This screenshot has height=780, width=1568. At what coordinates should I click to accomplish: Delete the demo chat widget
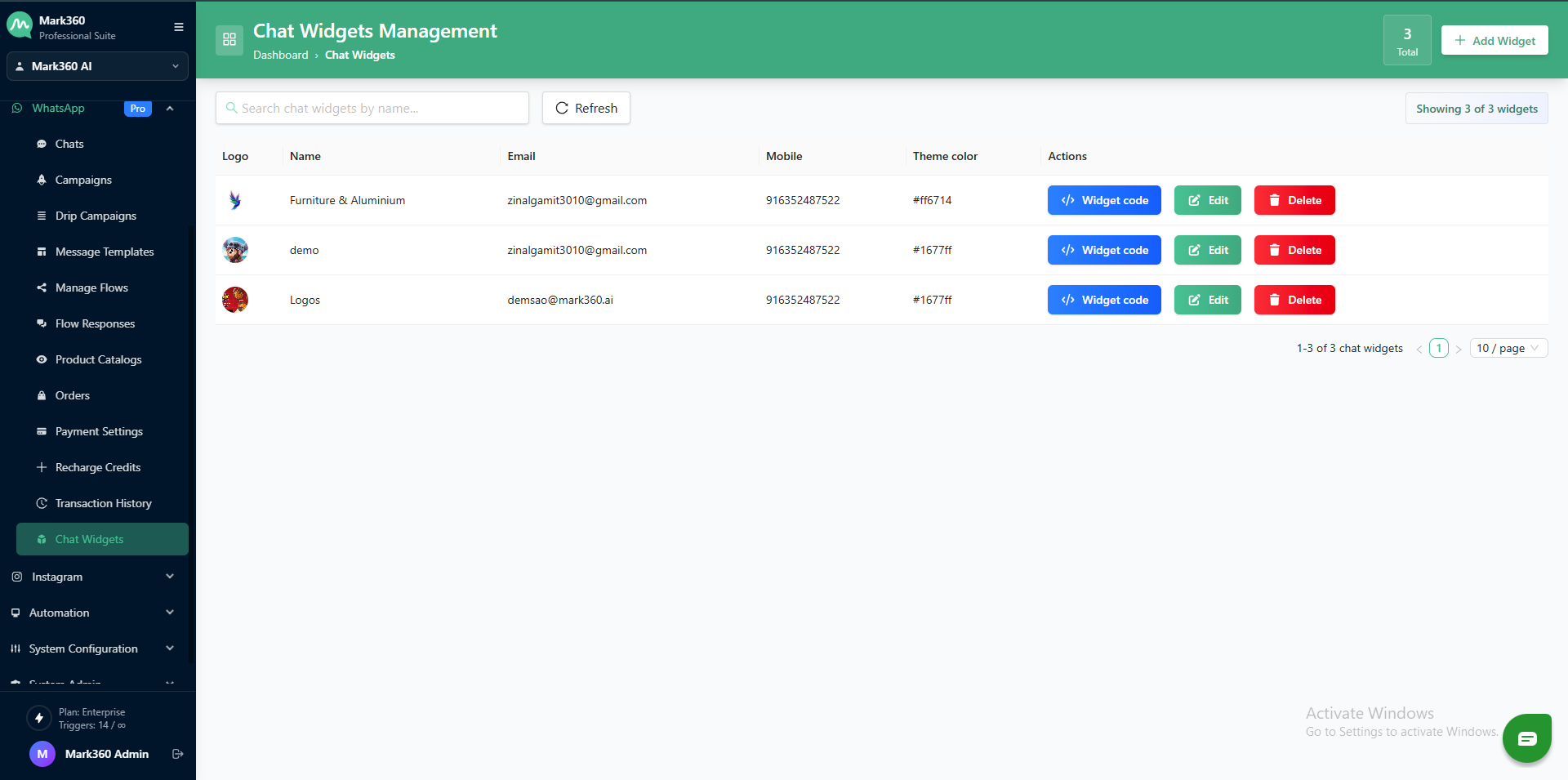click(x=1294, y=250)
